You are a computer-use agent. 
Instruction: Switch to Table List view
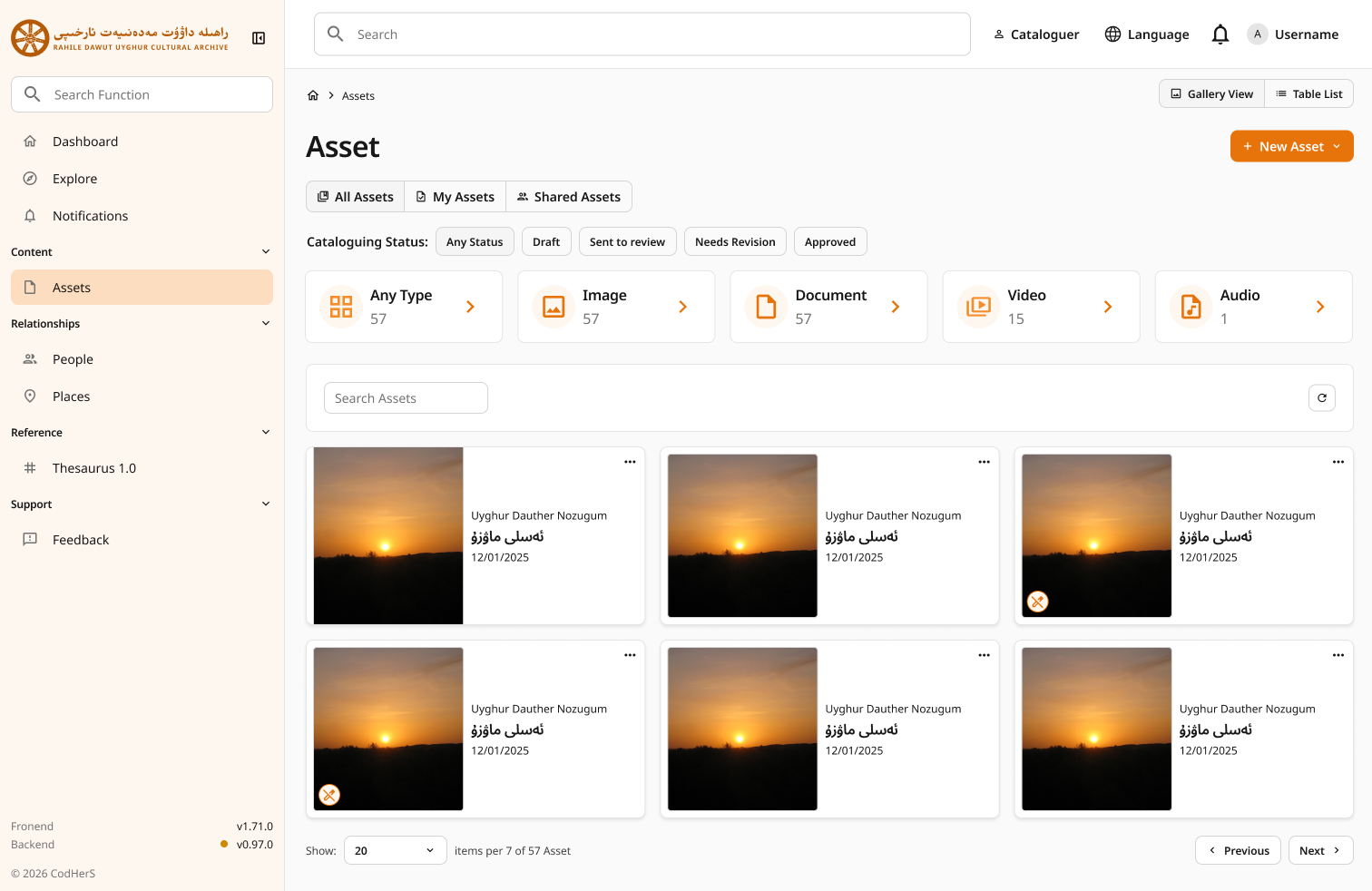point(1308,94)
